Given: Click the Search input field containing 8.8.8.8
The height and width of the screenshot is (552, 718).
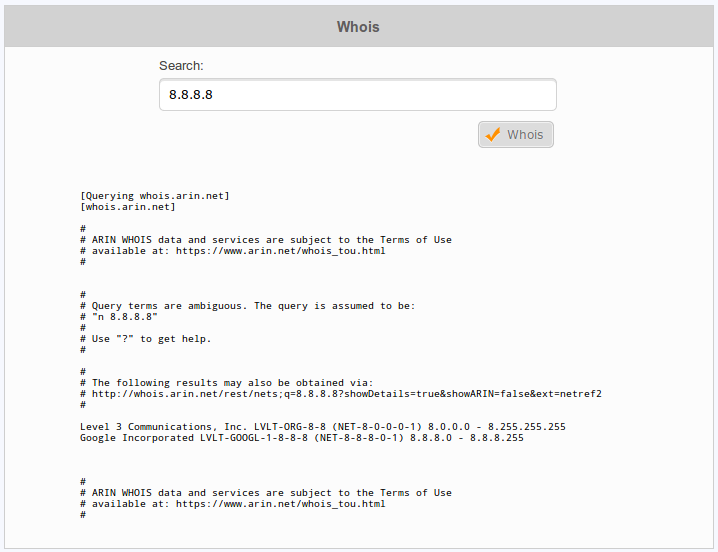Looking at the screenshot, I should pos(358,94).
